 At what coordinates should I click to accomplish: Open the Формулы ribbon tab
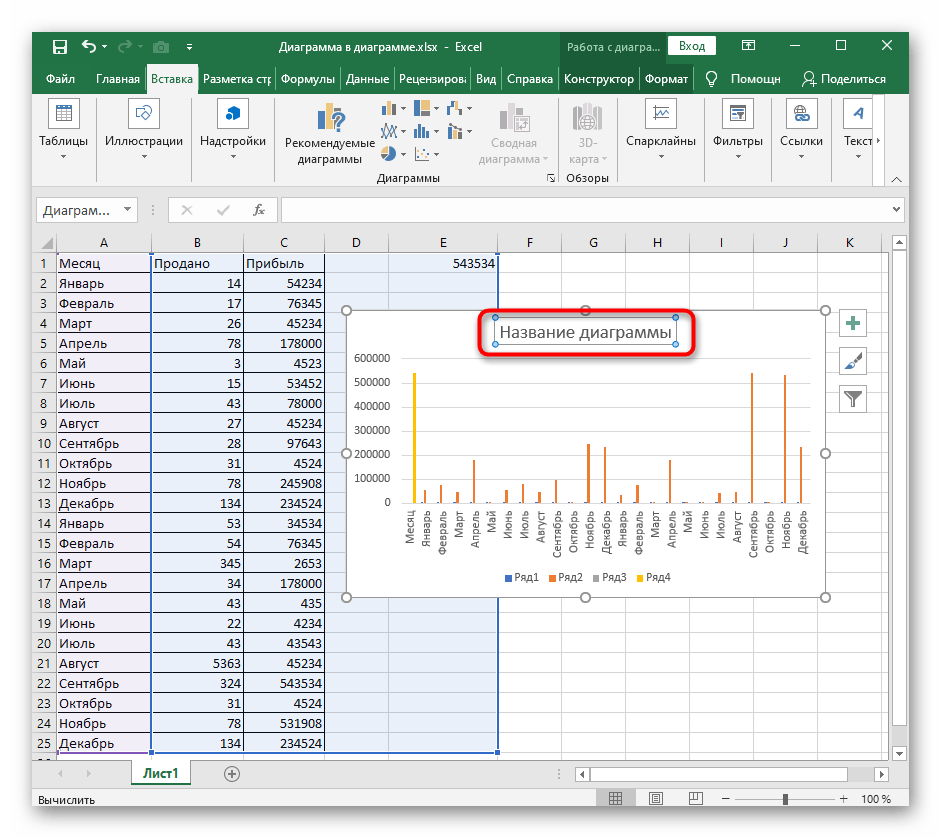point(307,79)
